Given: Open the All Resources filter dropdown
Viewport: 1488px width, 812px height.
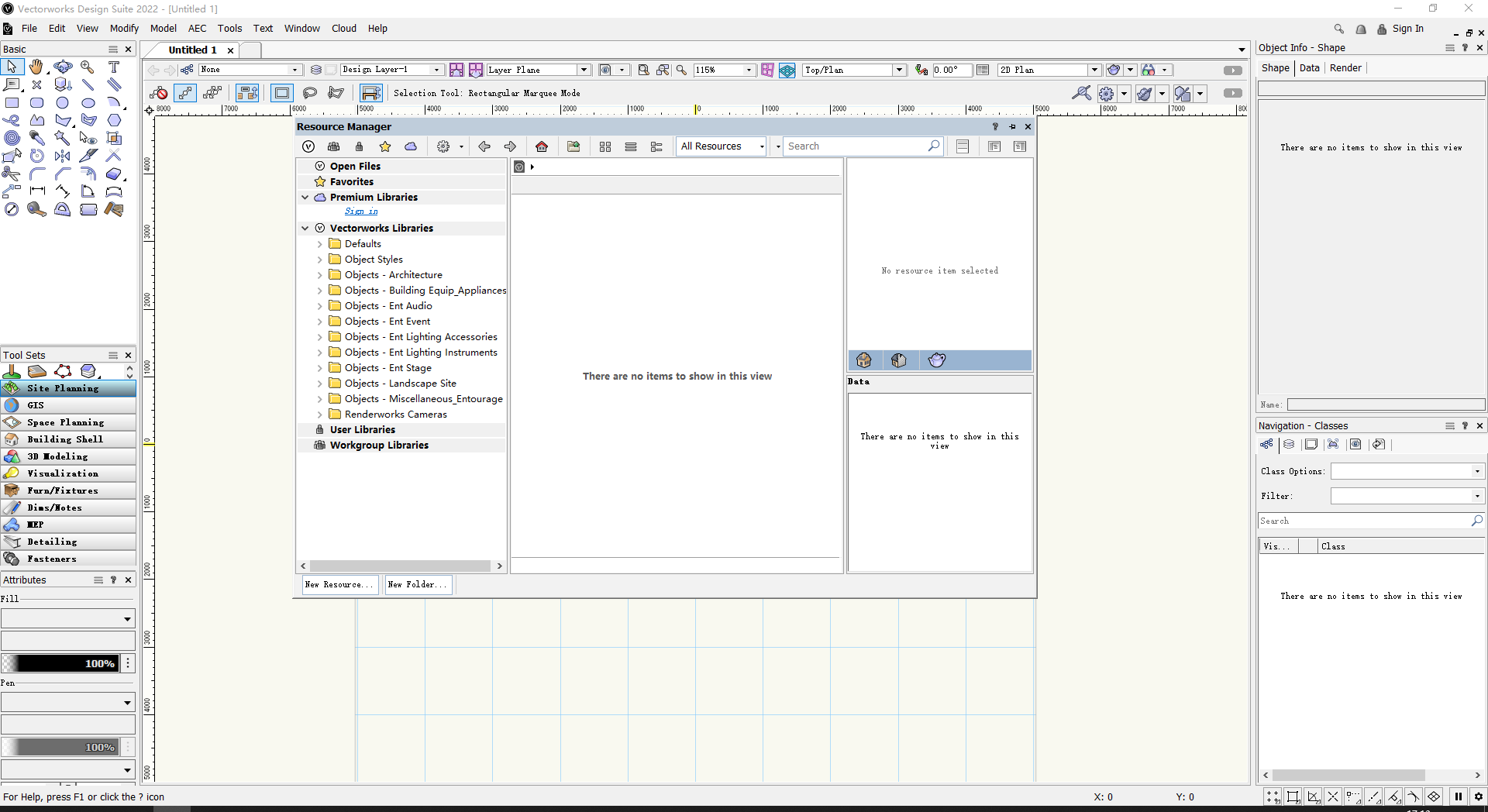Looking at the screenshot, I should pyautogui.click(x=722, y=146).
